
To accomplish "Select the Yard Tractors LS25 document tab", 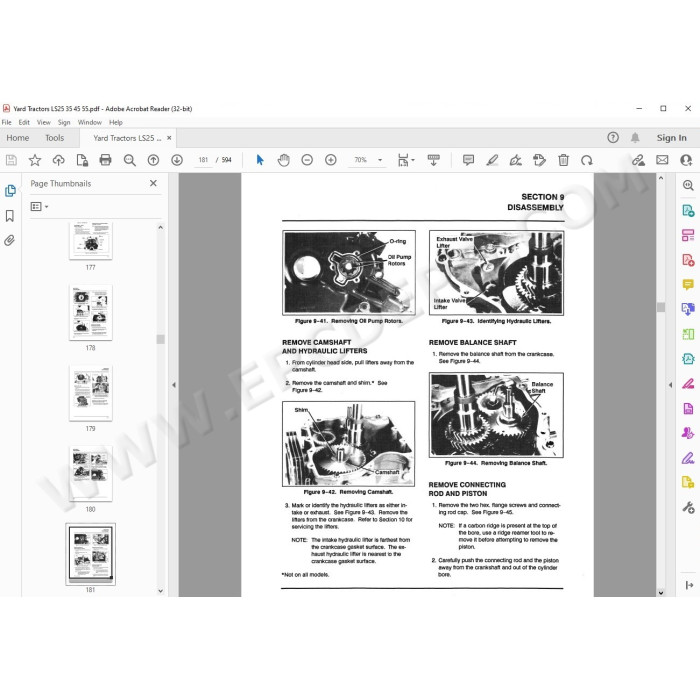I will pos(127,138).
